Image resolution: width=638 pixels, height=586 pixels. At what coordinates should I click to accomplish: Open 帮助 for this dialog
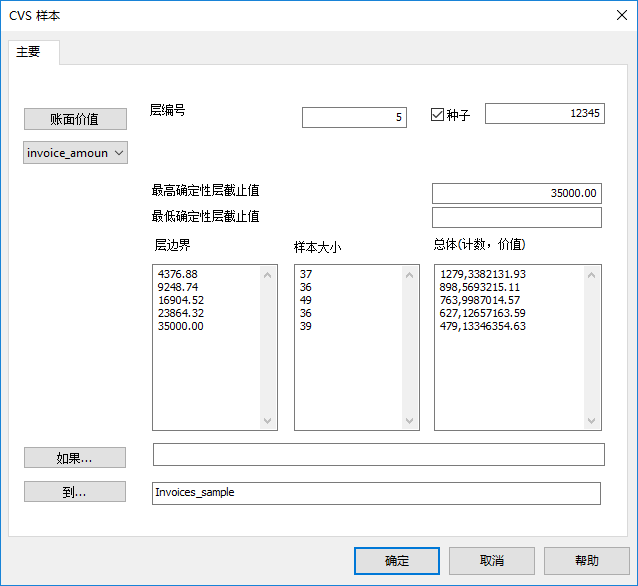(x=587, y=561)
